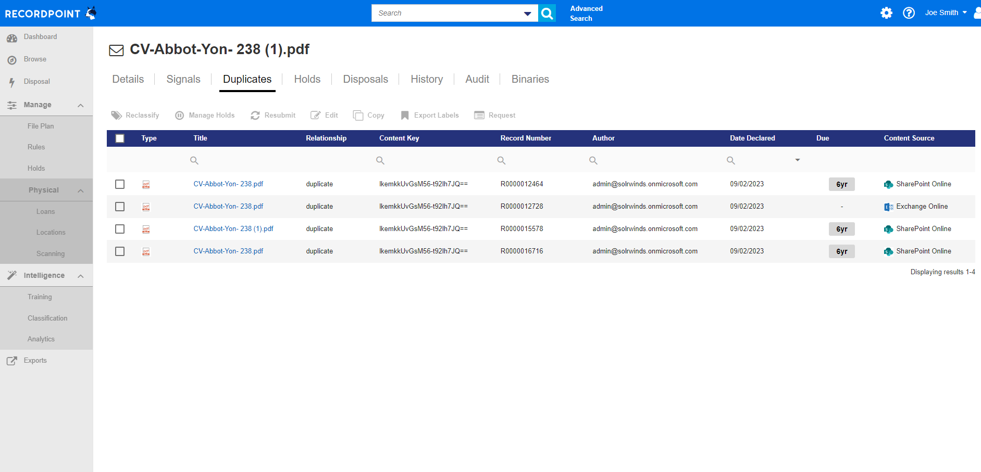Open CV-Abbot-Yon- 238 (1).pdf link

point(233,229)
